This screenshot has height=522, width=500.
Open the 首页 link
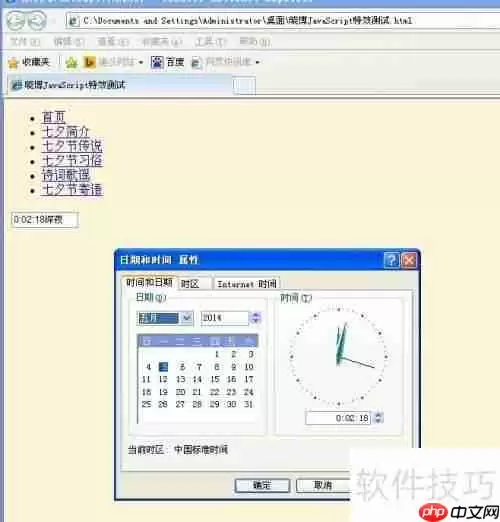pos(53,117)
